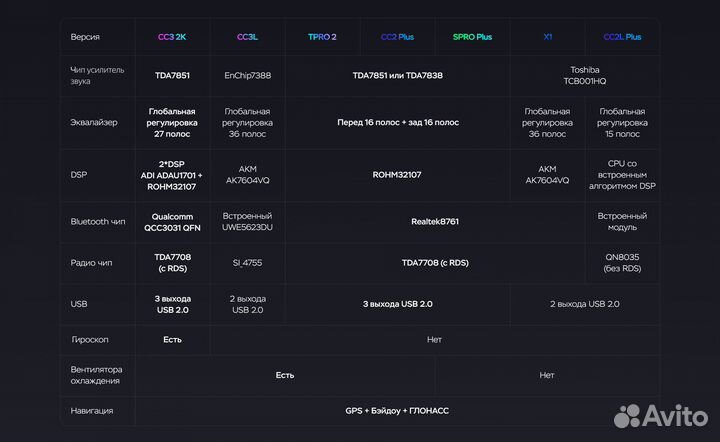Click the 'Встроенный UWE5623DU' cell

tap(247, 221)
